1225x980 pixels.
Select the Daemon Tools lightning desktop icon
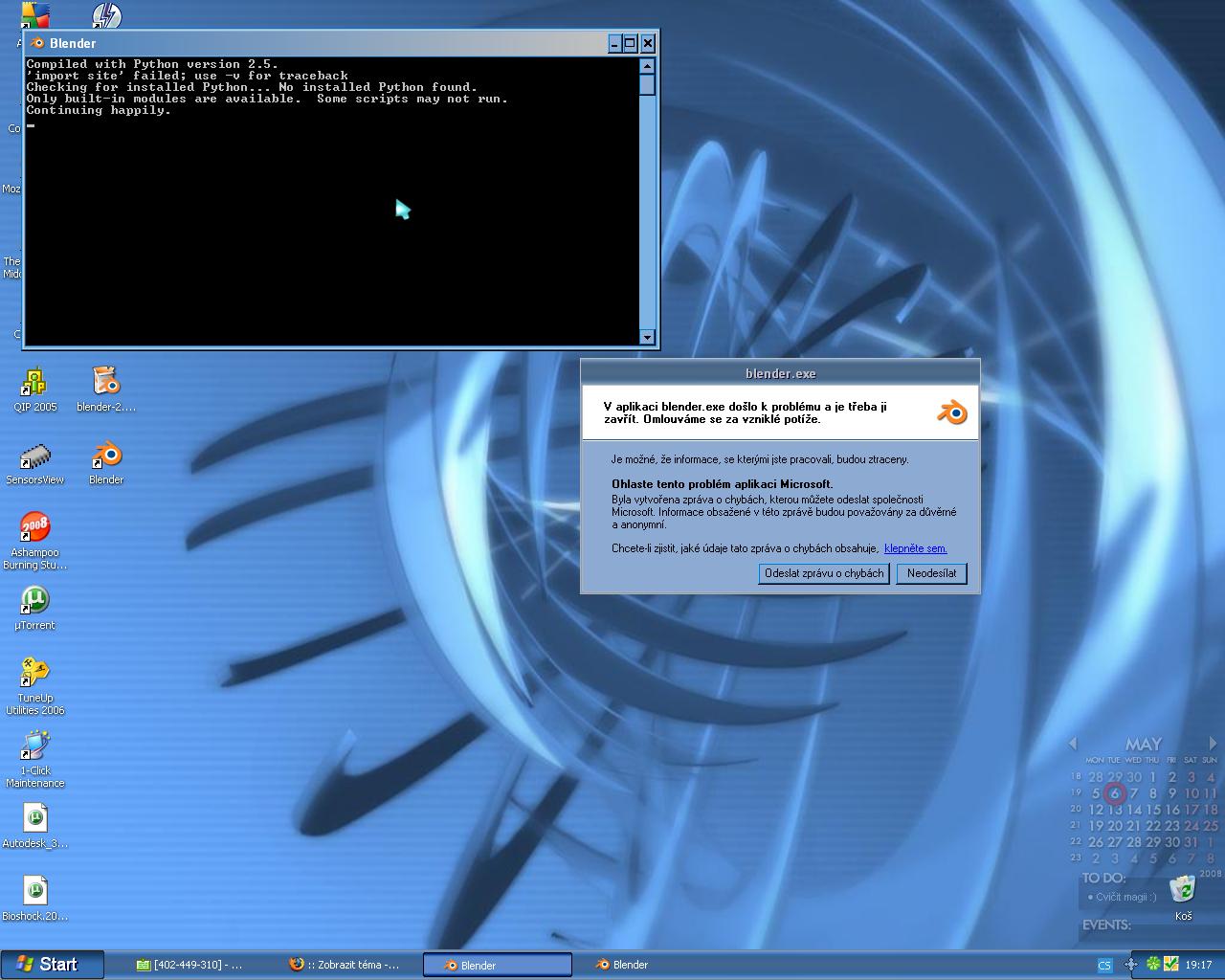pyautogui.click(x=106, y=15)
